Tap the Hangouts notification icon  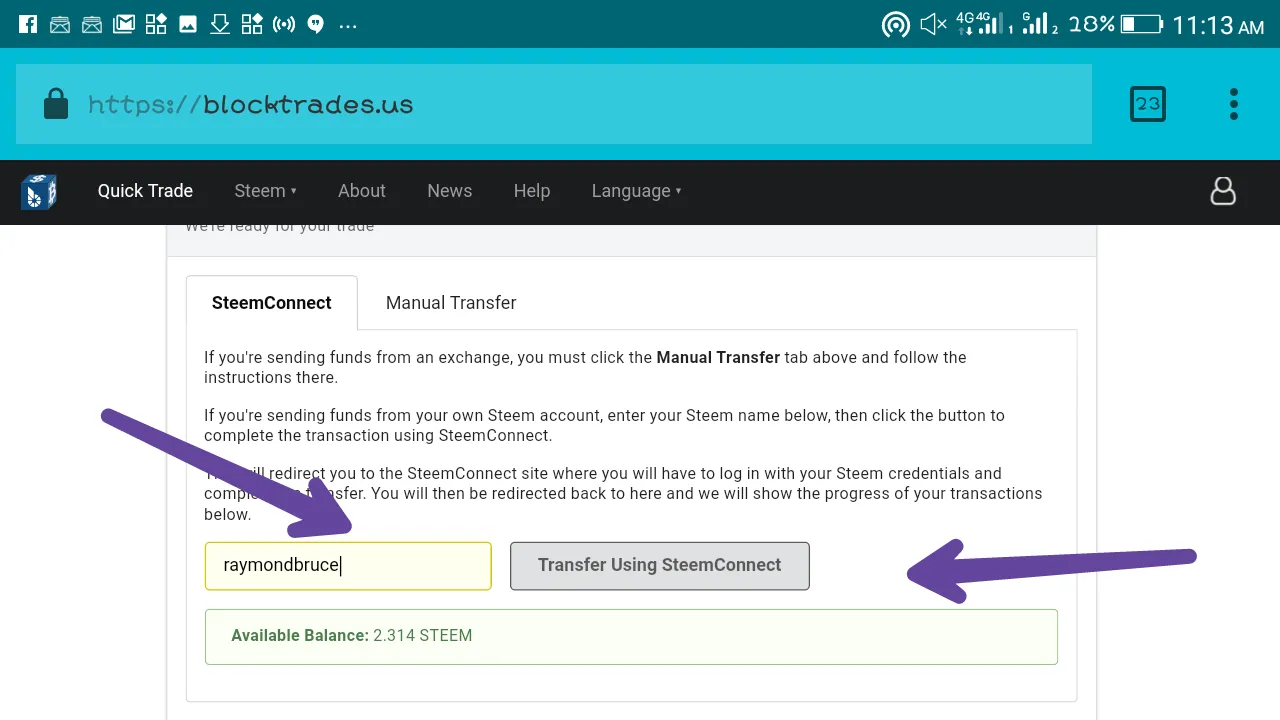point(316,24)
